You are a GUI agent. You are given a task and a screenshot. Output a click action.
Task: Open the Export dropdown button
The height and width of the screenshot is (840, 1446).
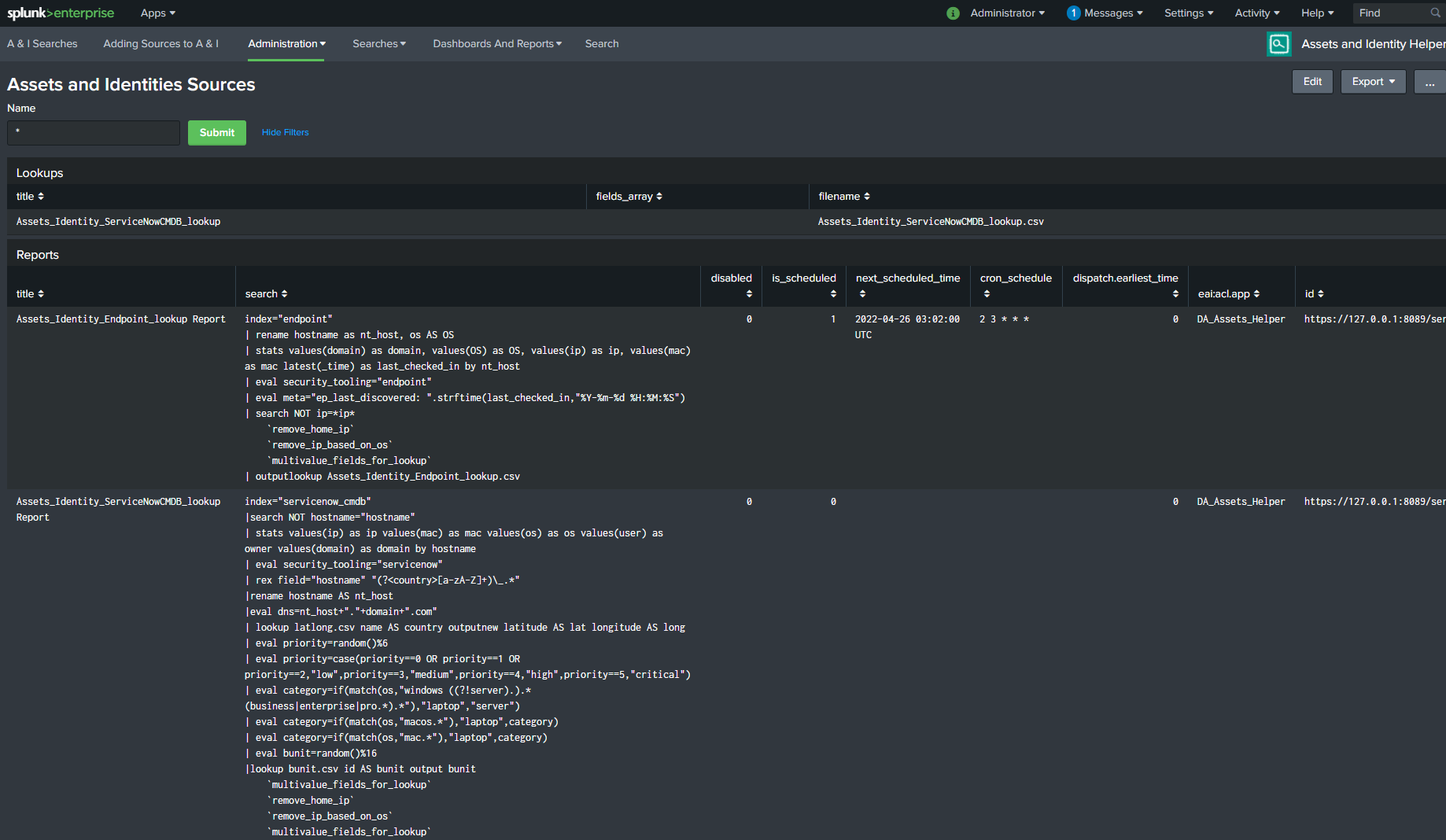pyautogui.click(x=1373, y=82)
